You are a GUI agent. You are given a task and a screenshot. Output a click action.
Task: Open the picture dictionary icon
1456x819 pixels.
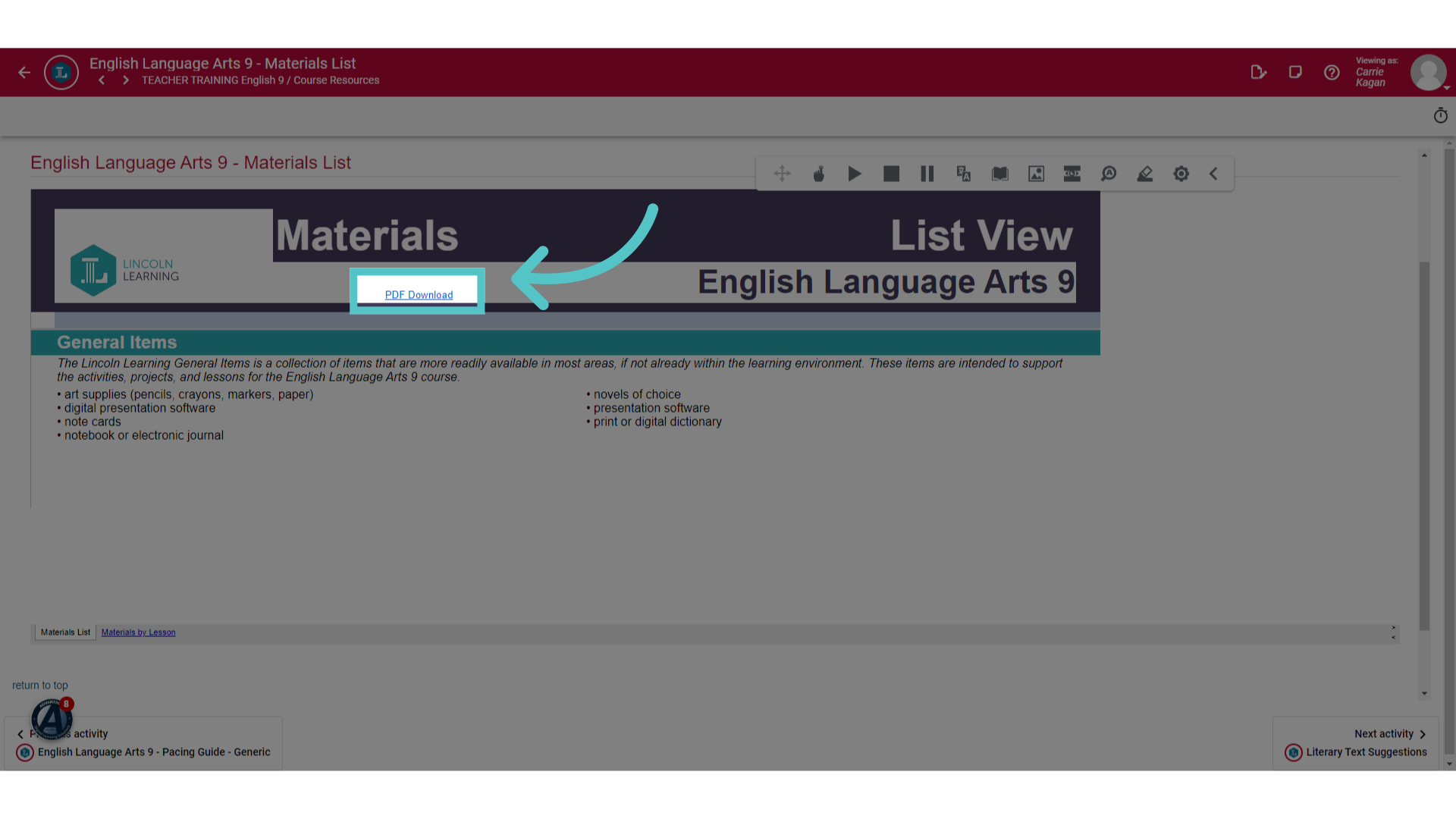click(x=1036, y=174)
